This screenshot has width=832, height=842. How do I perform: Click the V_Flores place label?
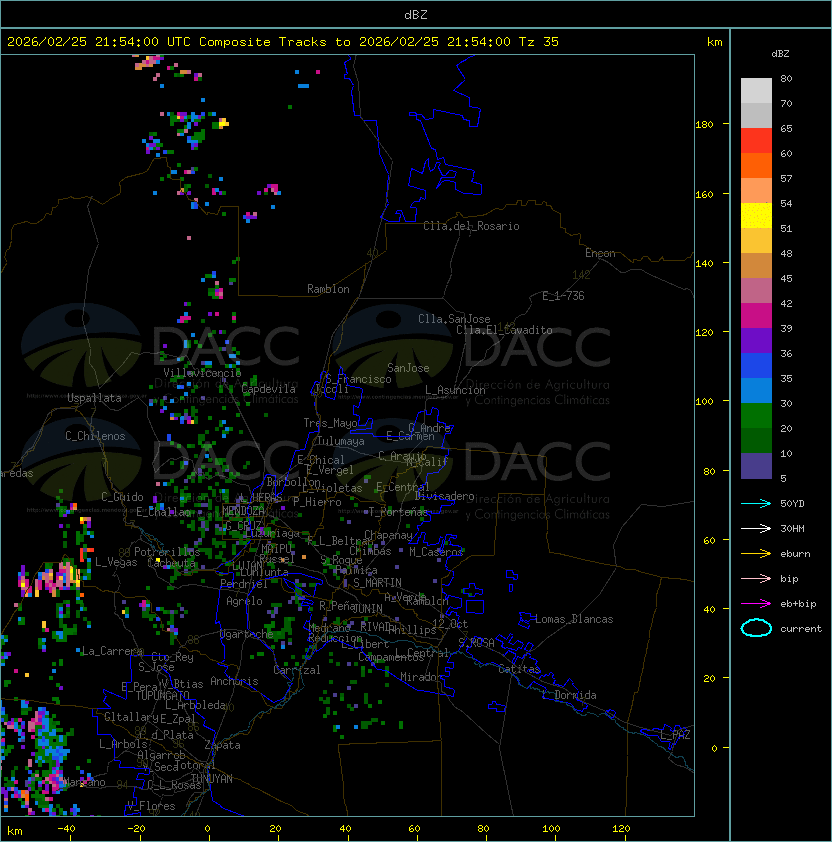151,806
